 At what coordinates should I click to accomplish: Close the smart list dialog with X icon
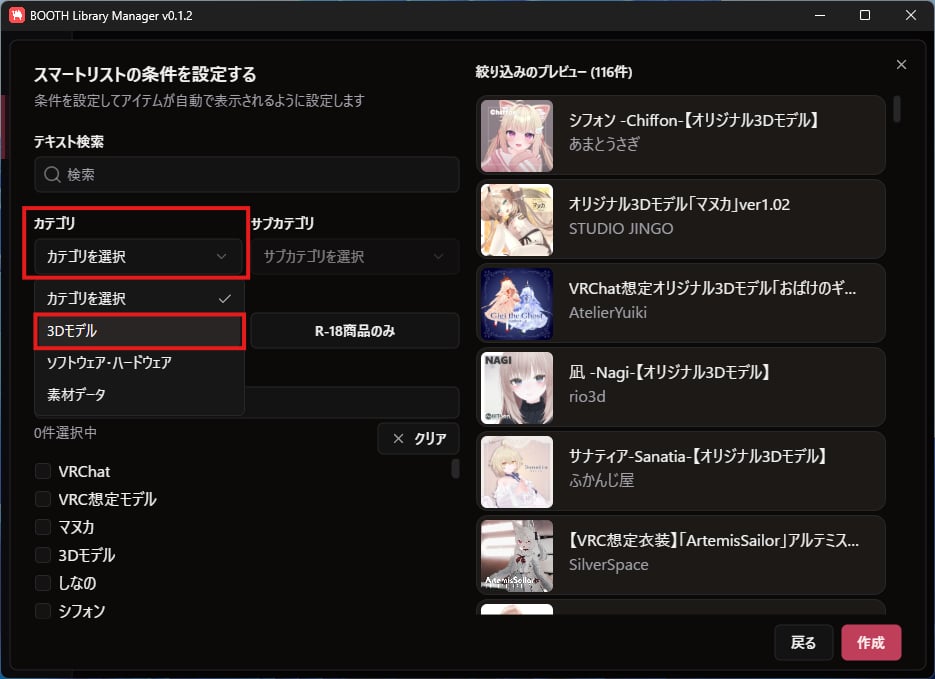tap(901, 64)
